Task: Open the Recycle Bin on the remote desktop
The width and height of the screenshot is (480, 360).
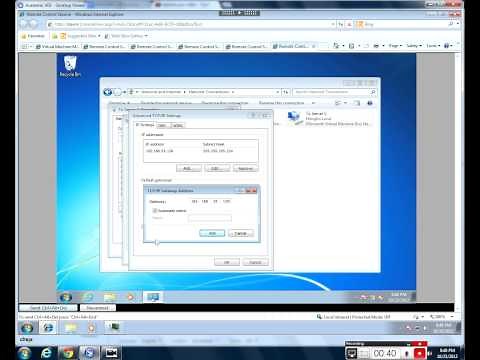Action: [70, 66]
